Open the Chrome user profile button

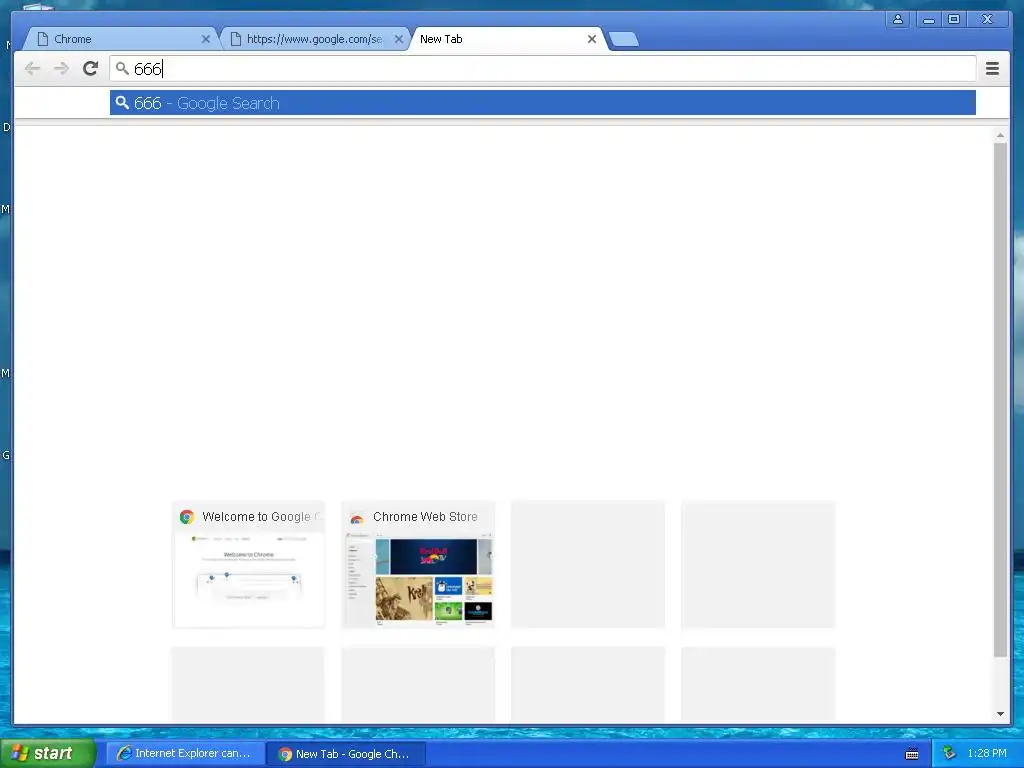click(898, 19)
